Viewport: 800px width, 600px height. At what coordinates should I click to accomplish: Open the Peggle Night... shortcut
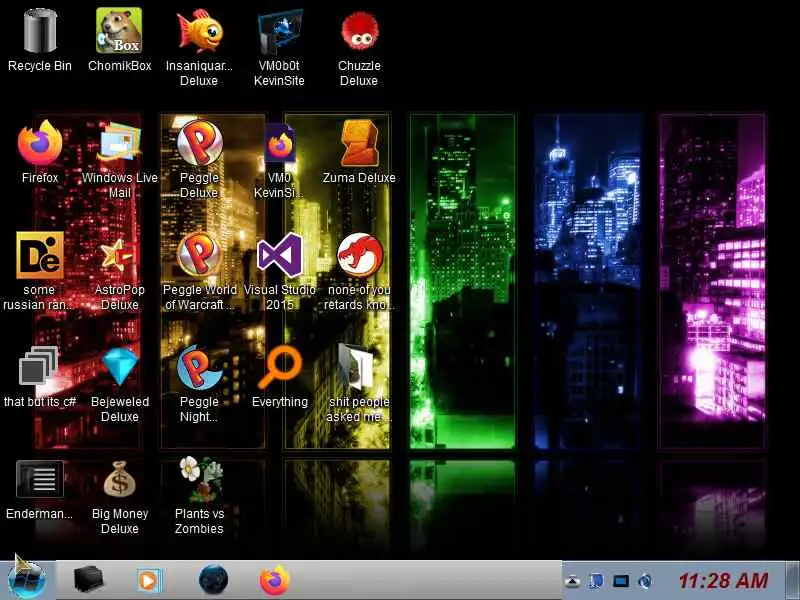click(x=199, y=367)
